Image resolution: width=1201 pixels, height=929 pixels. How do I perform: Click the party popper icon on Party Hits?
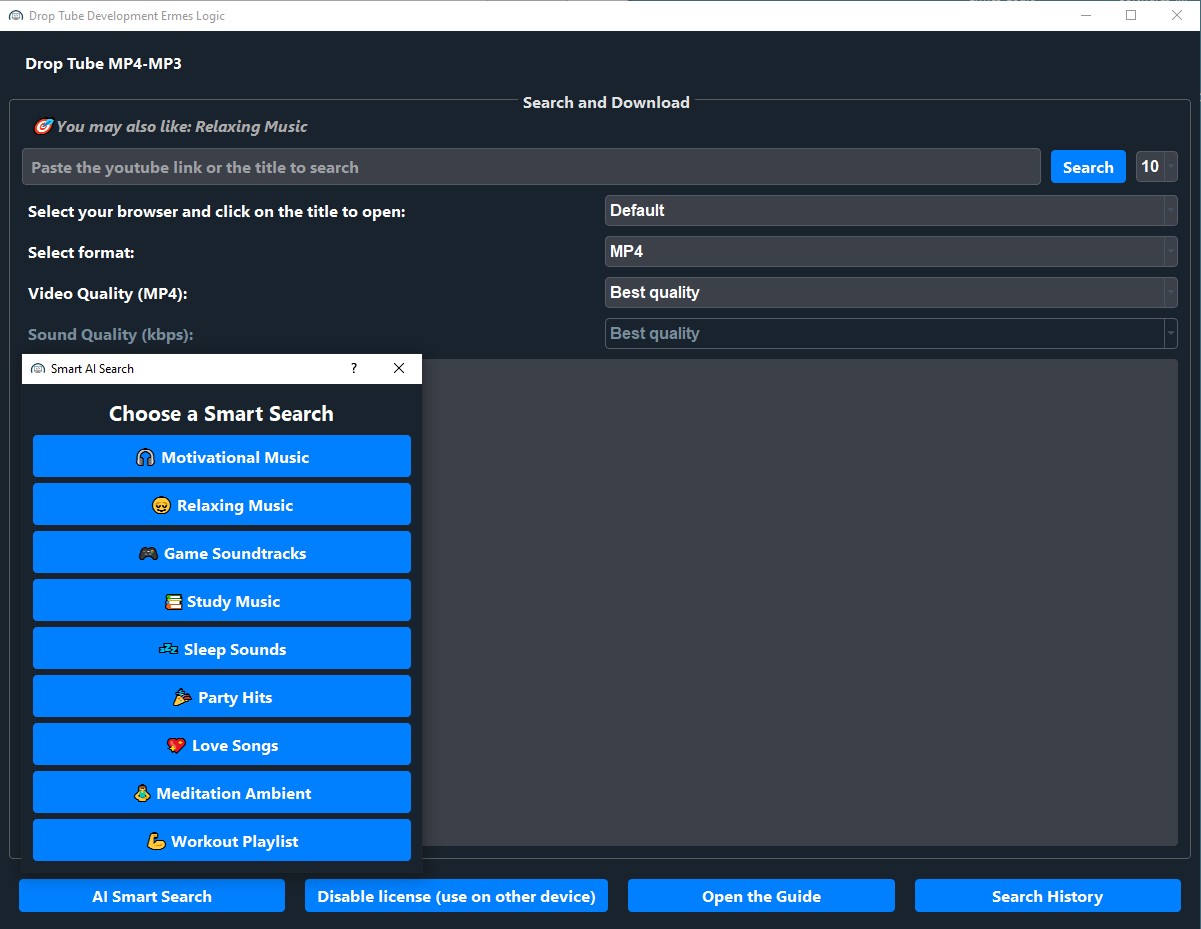[x=182, y=698]
